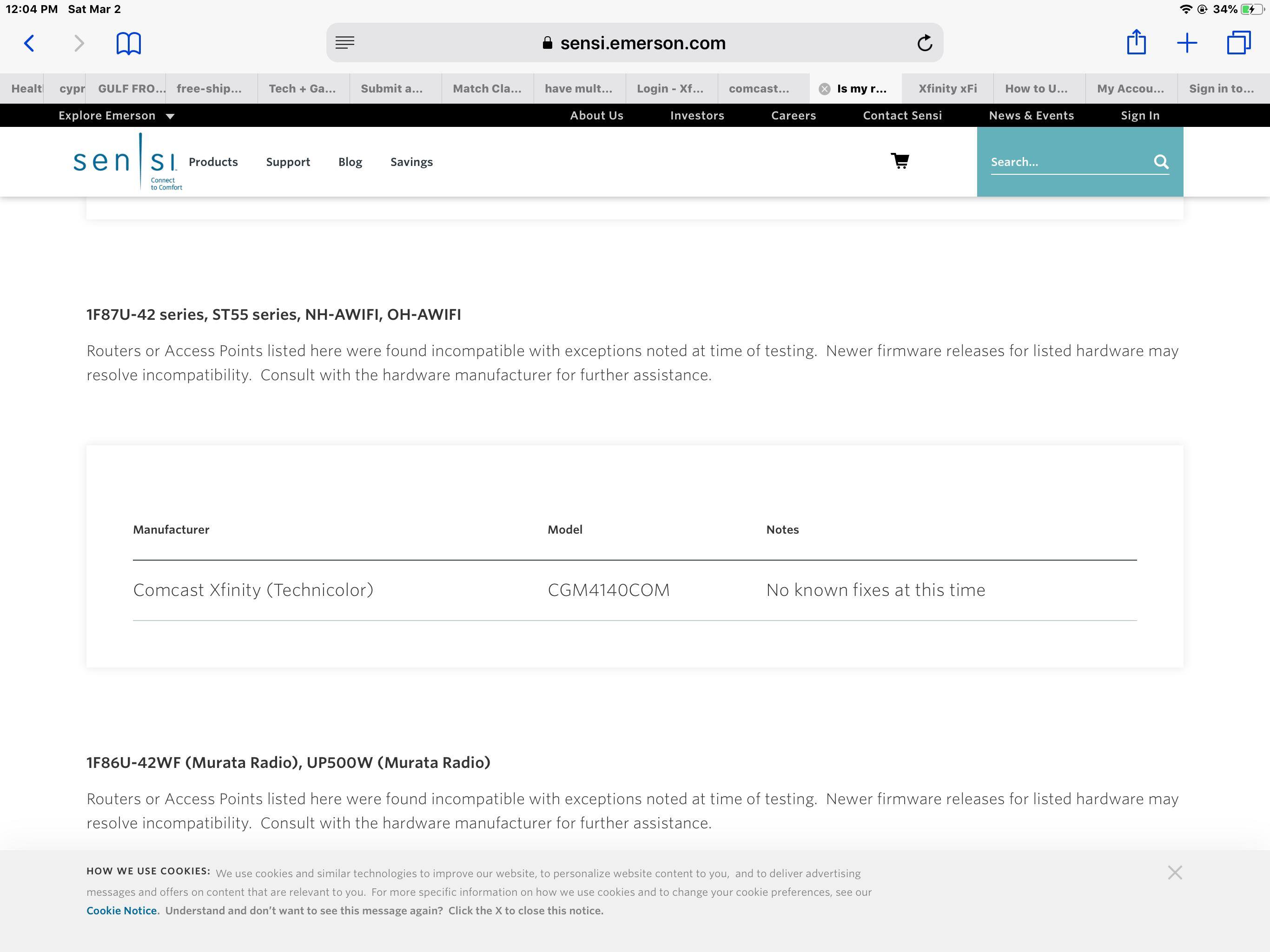The width and height of the screenshot is (1270, 952).
Task: Open the share sheet icon
Action: pos(1136,42)
